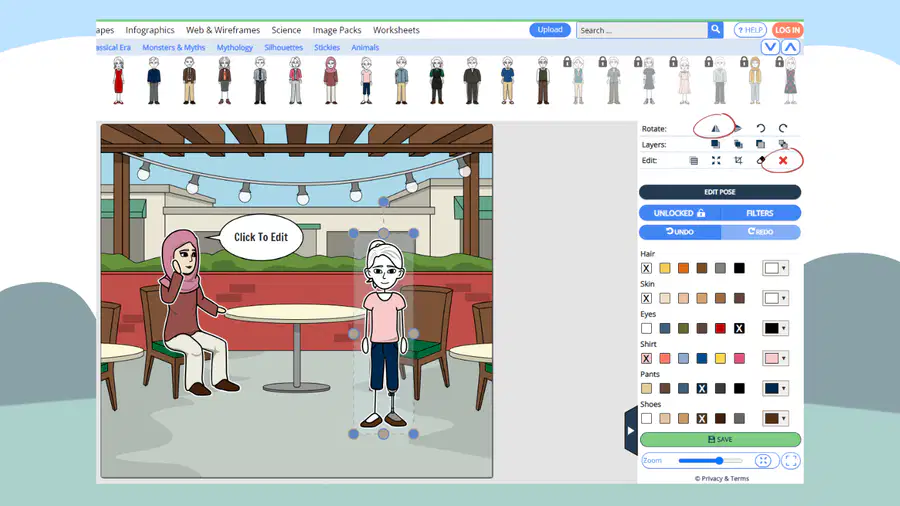
Task: Click the Search input field
Action: click(x=642, y=30)
